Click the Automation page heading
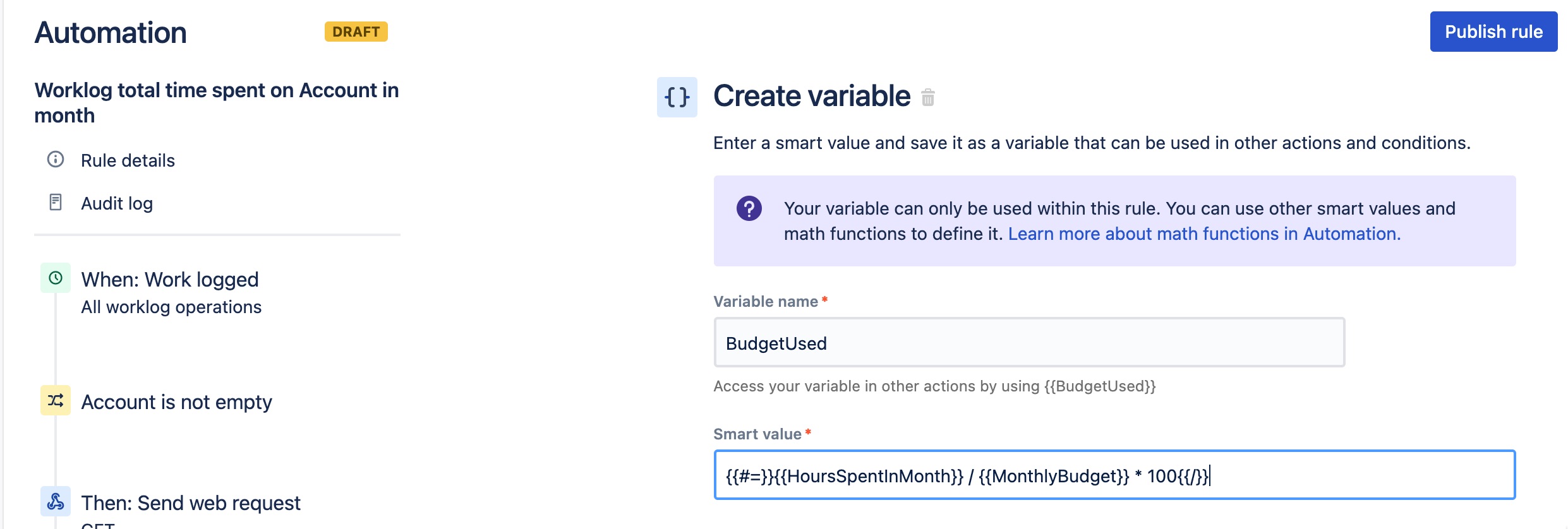This screenshot has width=1568, height=529. [111, 33]
